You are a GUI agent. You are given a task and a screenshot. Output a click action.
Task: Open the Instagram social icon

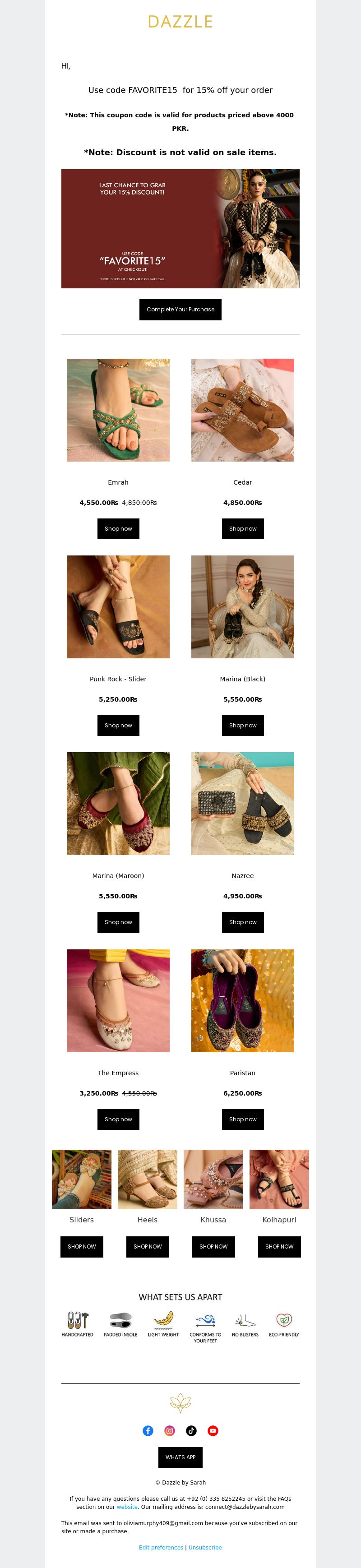pos(170,1430)
